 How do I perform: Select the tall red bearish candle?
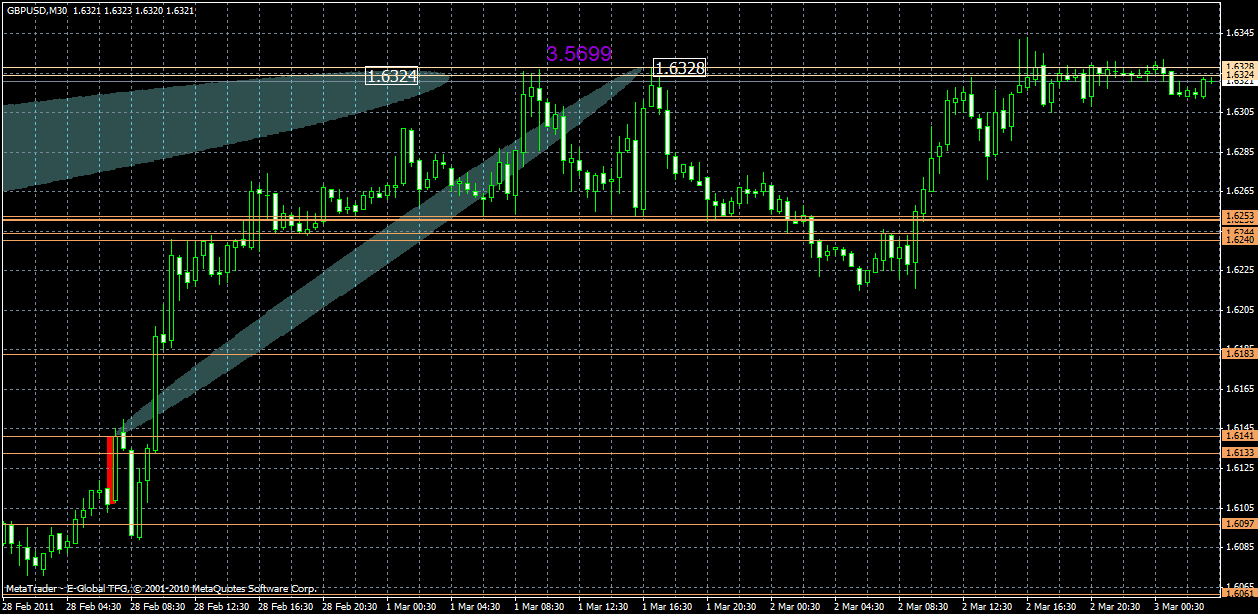112,470
